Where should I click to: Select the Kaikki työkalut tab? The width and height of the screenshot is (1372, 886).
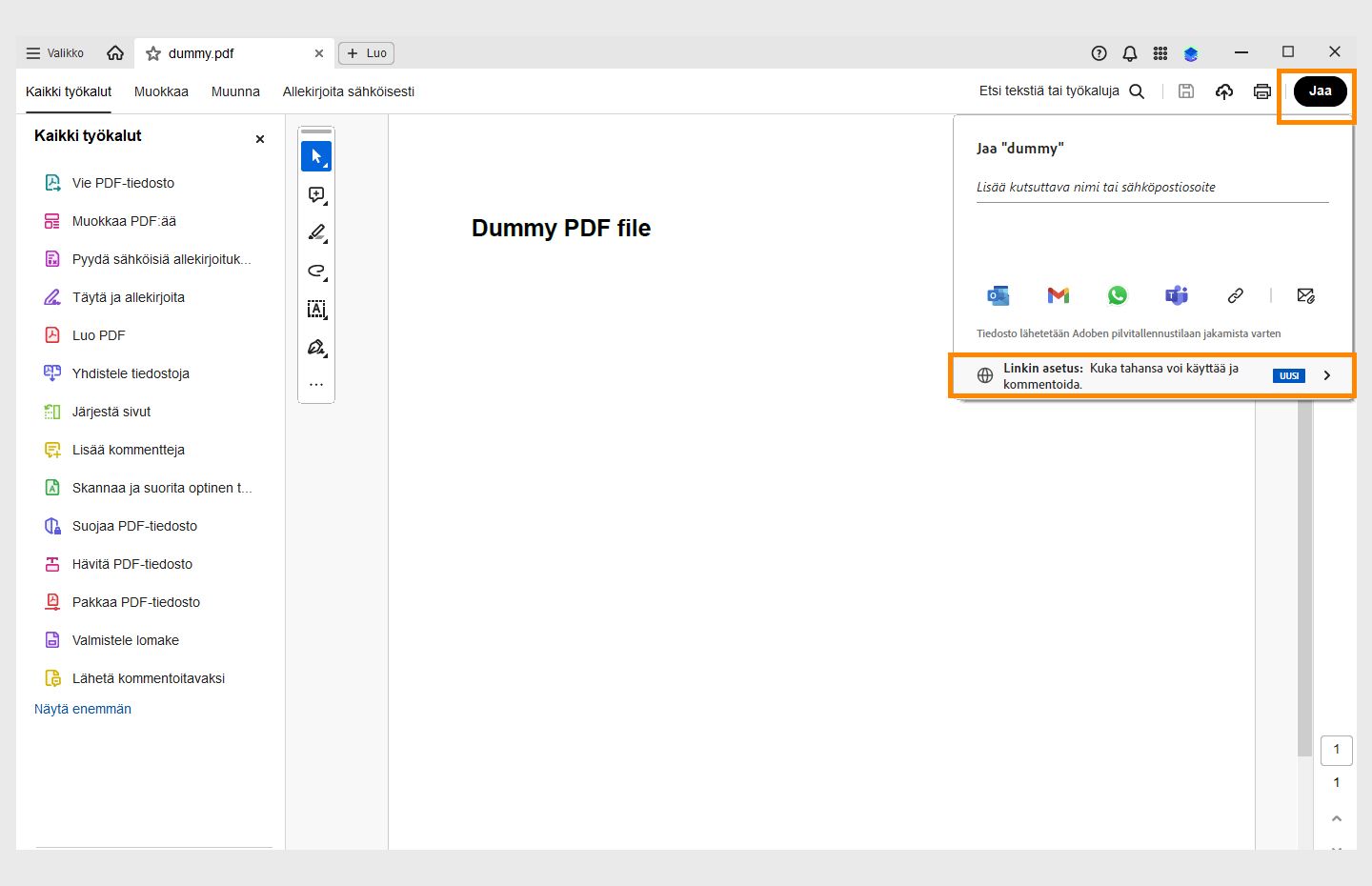(69, 91)
